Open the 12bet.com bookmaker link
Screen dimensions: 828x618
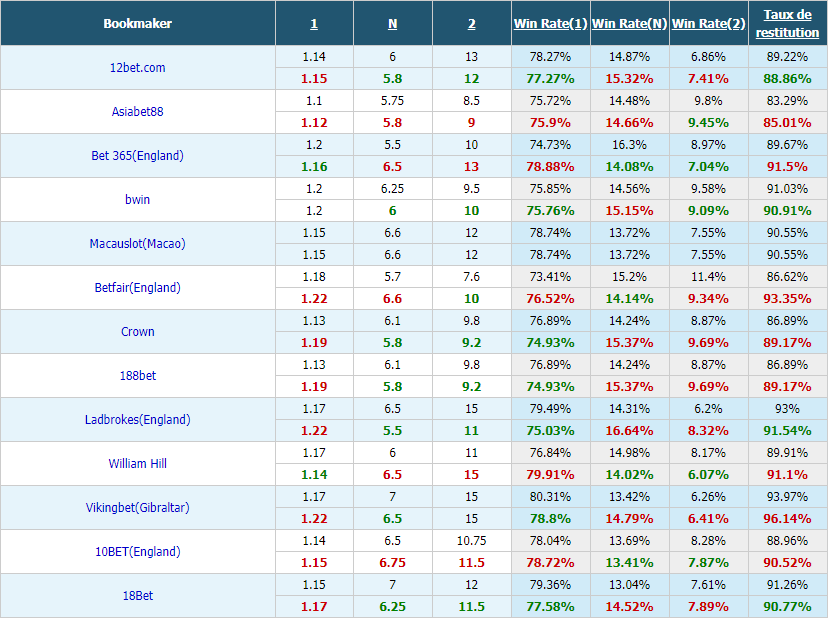pyautogui.click(x=137, y=68)
